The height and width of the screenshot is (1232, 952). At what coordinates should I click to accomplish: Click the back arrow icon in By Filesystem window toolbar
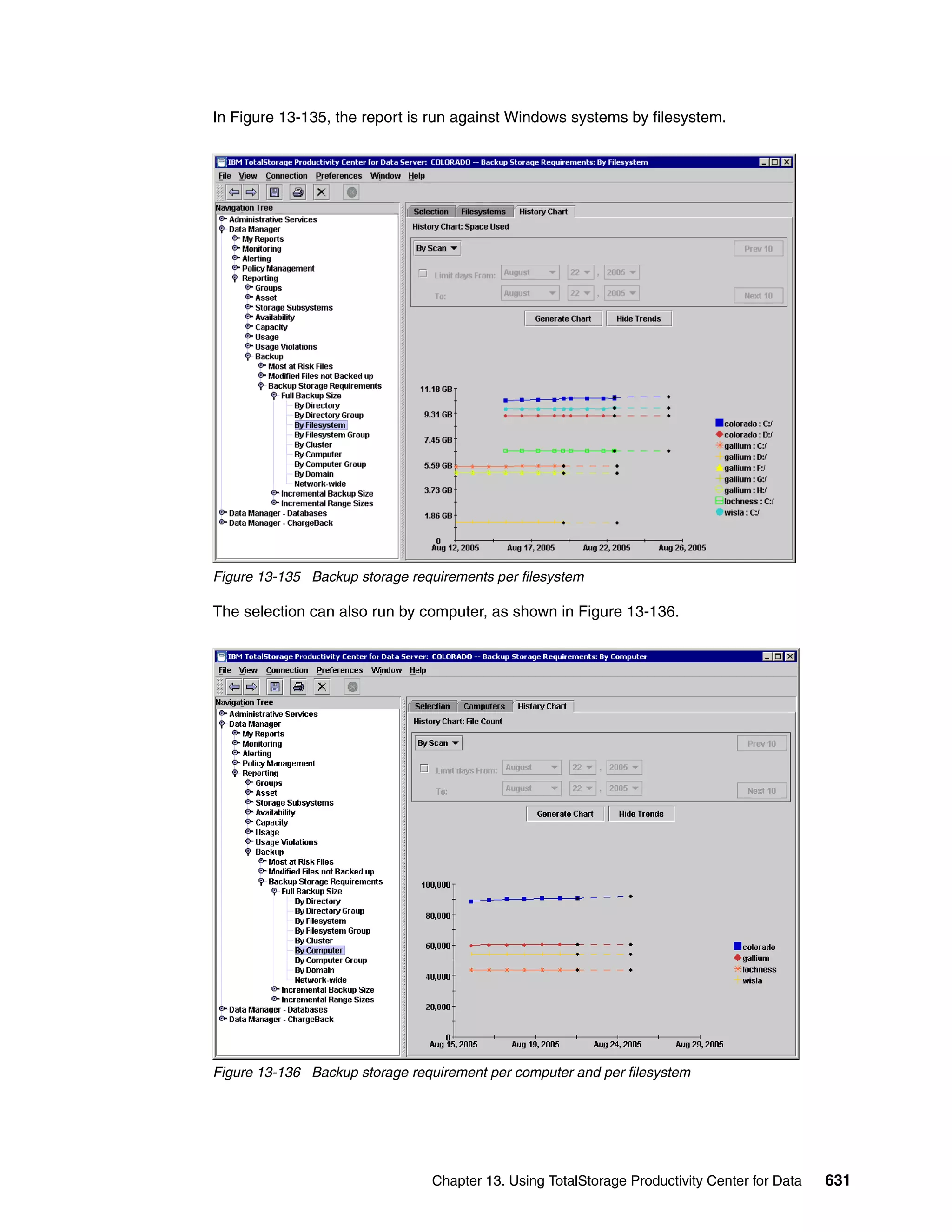[233, 192]
